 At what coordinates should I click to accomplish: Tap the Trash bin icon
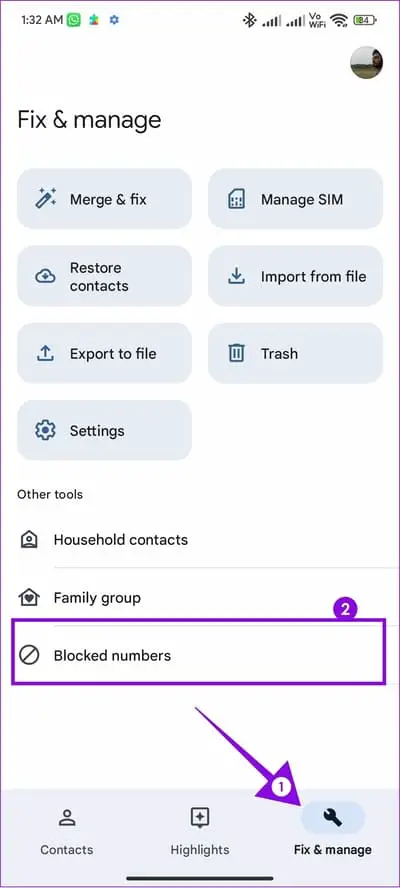(236, 353)
